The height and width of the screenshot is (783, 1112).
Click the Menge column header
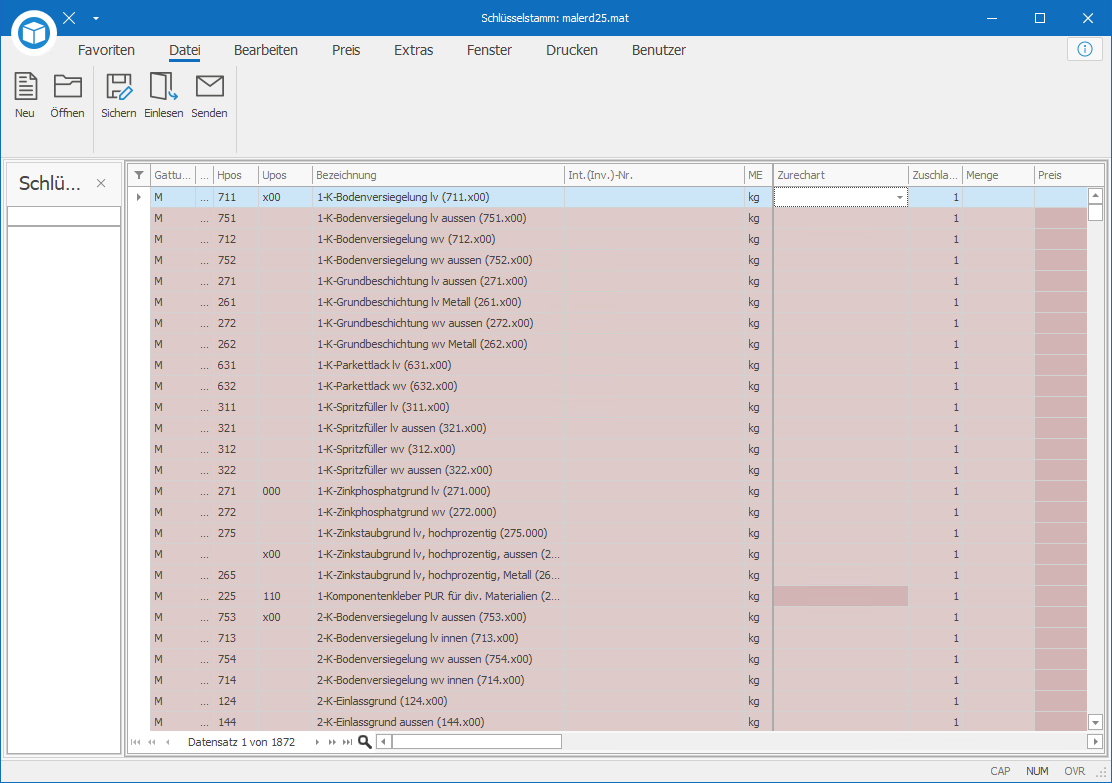point(998,175)
